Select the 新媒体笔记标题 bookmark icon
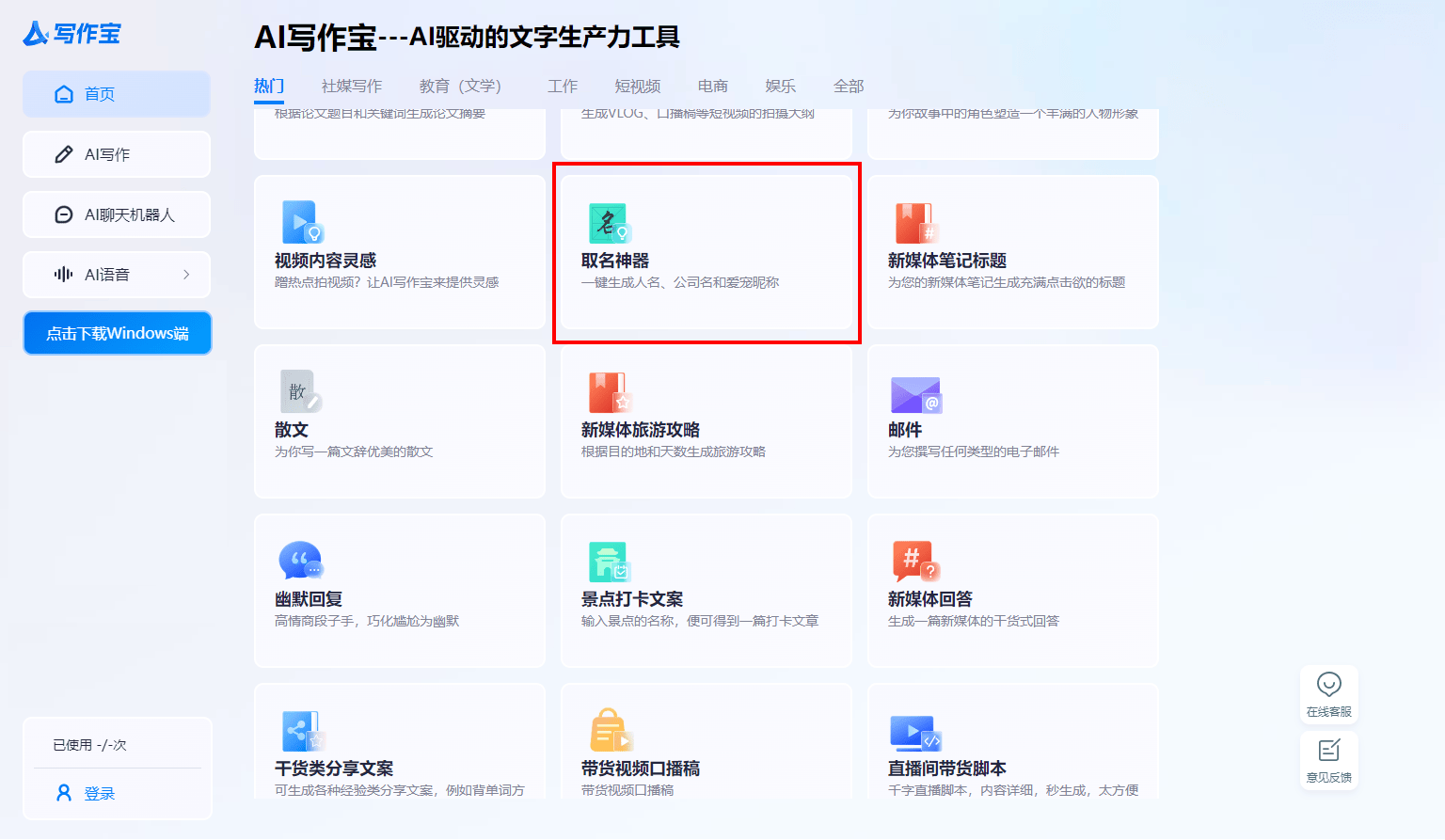1445x840 pixels. (x=913, y=224)
